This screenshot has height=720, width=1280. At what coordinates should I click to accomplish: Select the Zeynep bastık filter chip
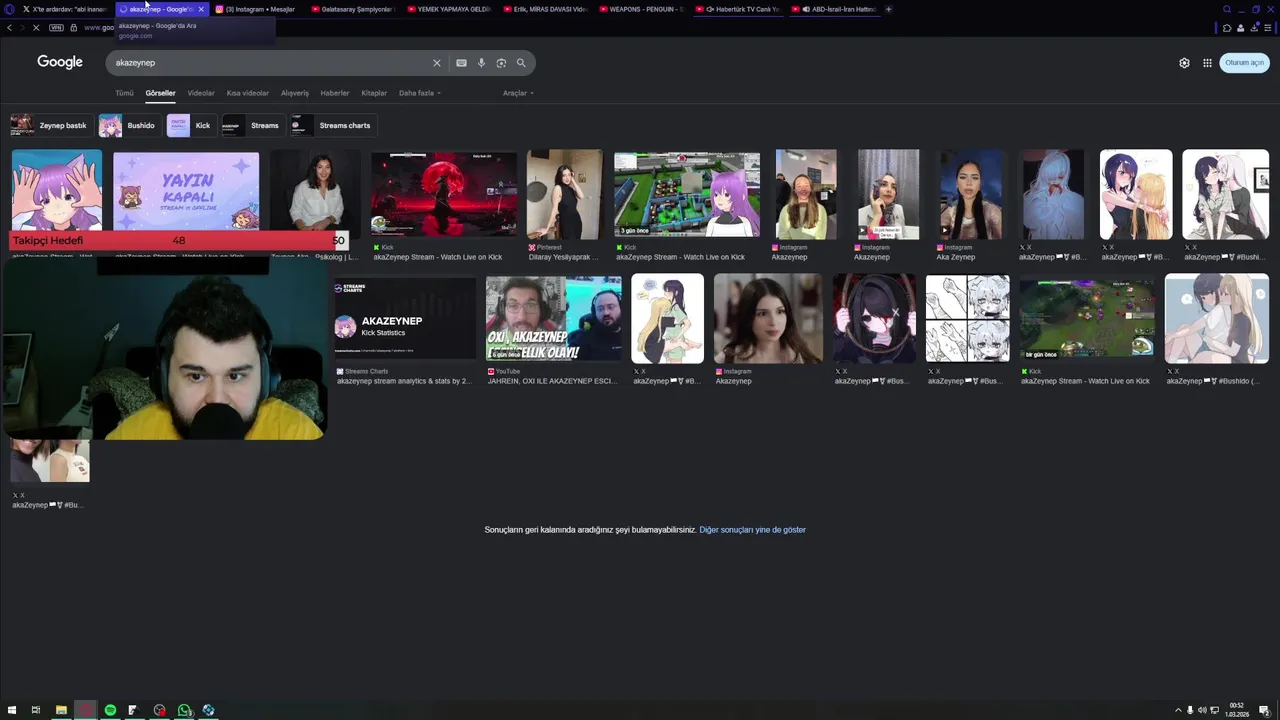click(x=51, y=125)
